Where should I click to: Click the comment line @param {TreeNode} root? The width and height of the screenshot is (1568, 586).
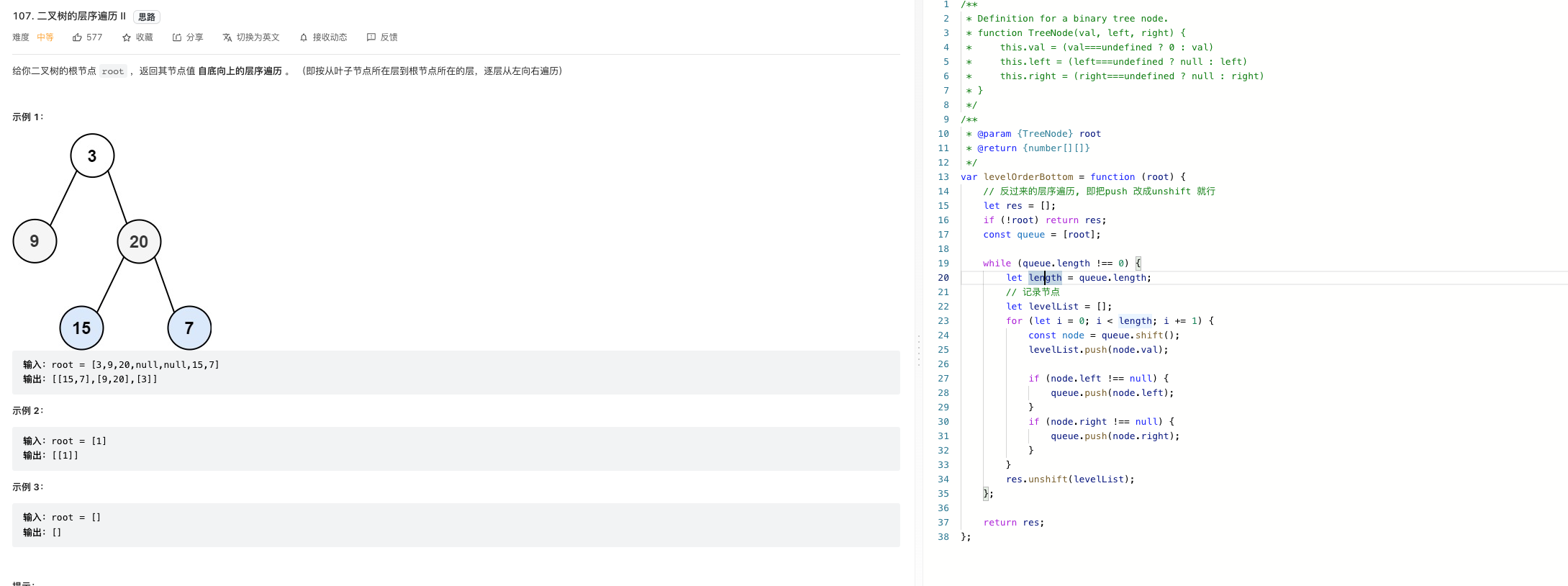(x=1033, y=134)
